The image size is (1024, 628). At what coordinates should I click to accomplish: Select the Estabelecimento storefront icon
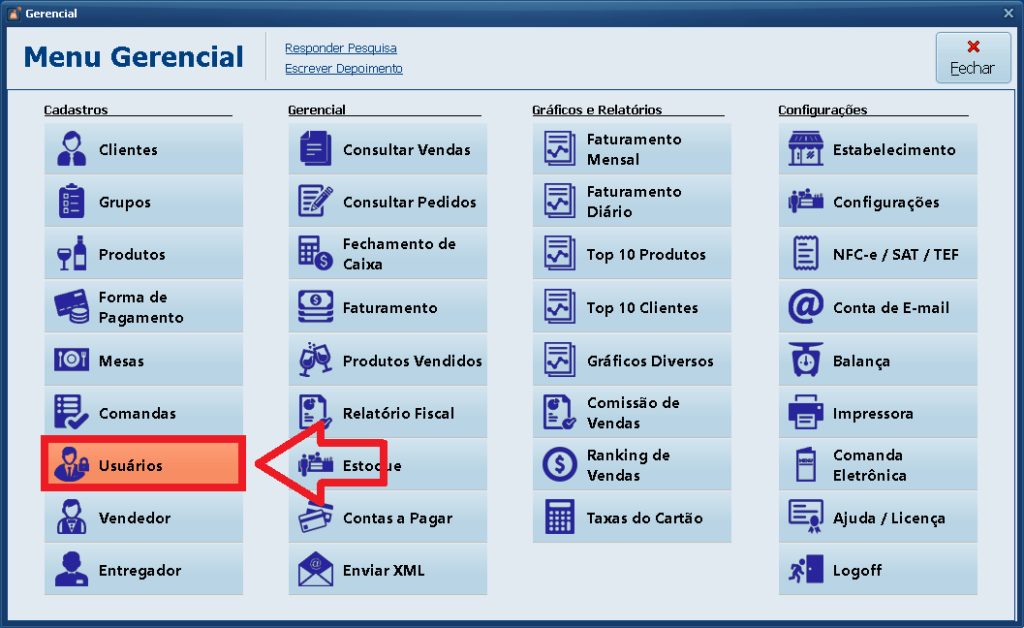(805, 149)
